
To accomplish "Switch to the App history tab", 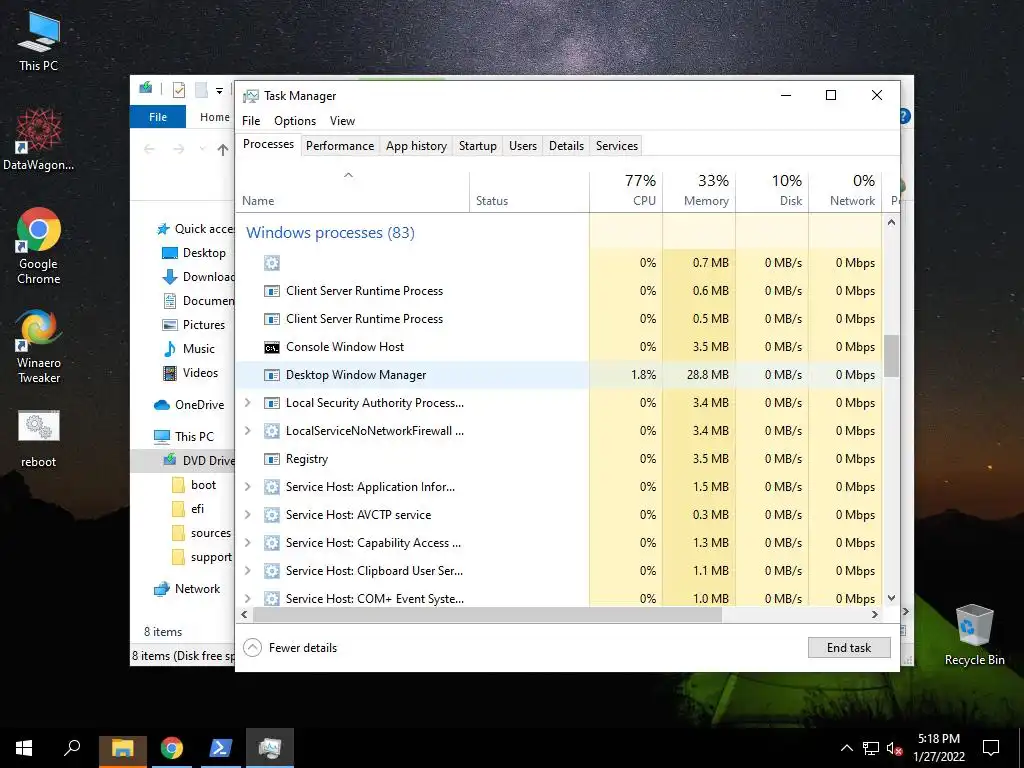I will 416,146.
